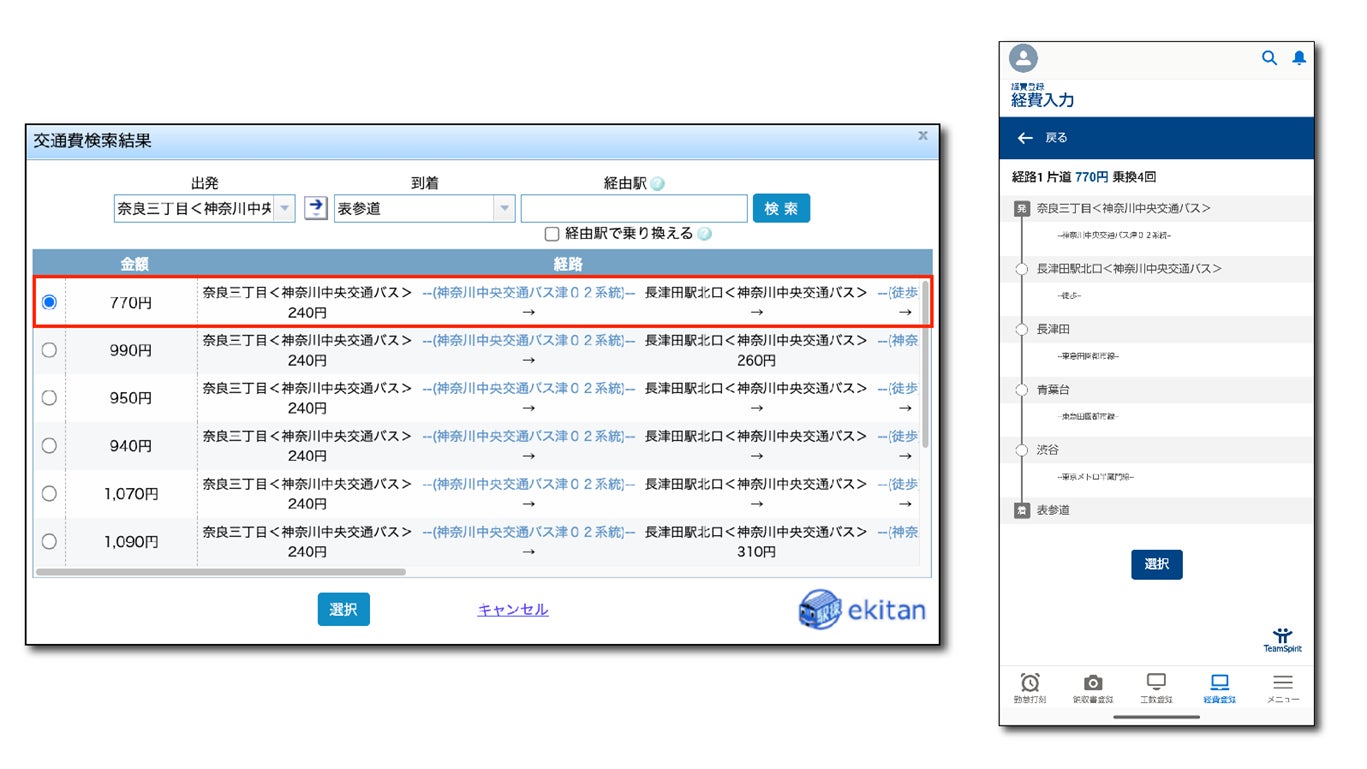Screen dimensions: 1367x769
Task: Click the 検索 button
Action: tap(781, 208)
